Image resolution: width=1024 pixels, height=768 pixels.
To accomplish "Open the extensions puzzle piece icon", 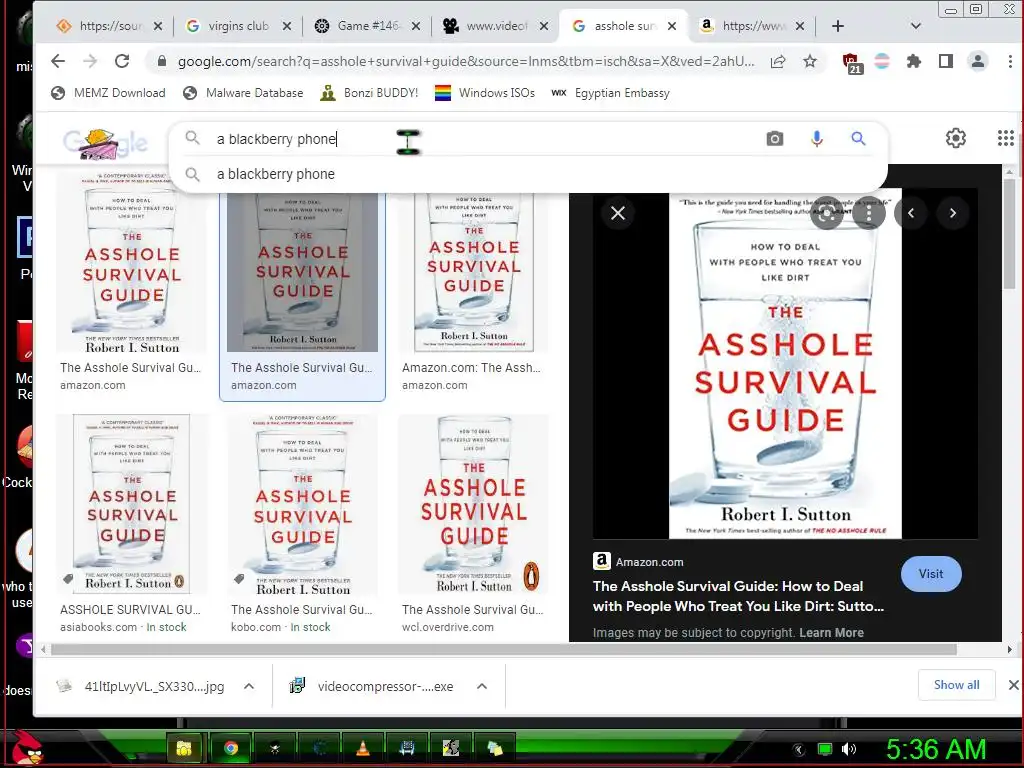I will tap(914, 61).
